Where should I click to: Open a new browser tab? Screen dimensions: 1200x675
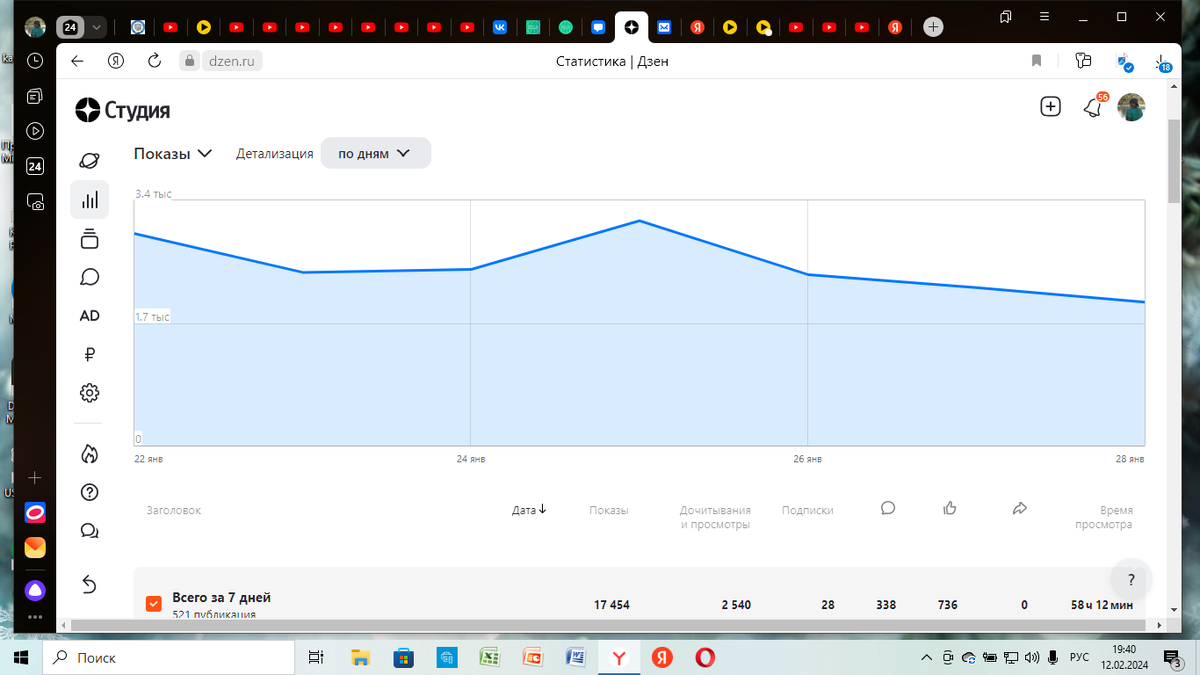tap(933, 27)
